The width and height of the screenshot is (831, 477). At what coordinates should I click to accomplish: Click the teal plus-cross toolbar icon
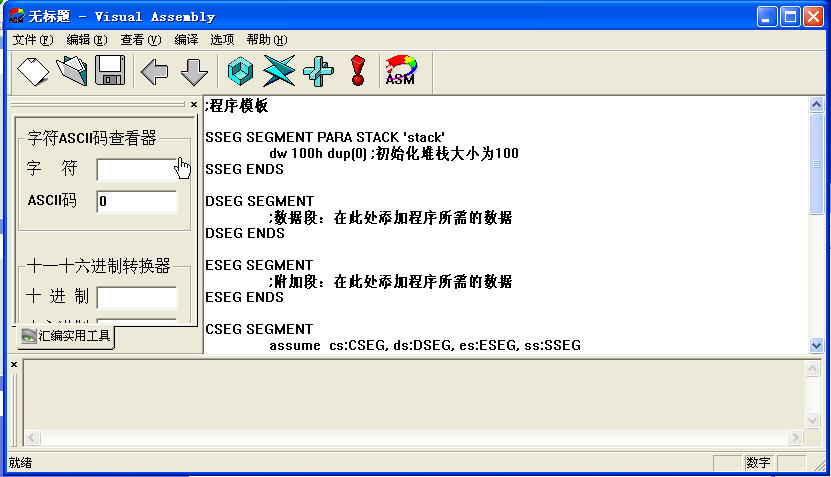[318, 72]
